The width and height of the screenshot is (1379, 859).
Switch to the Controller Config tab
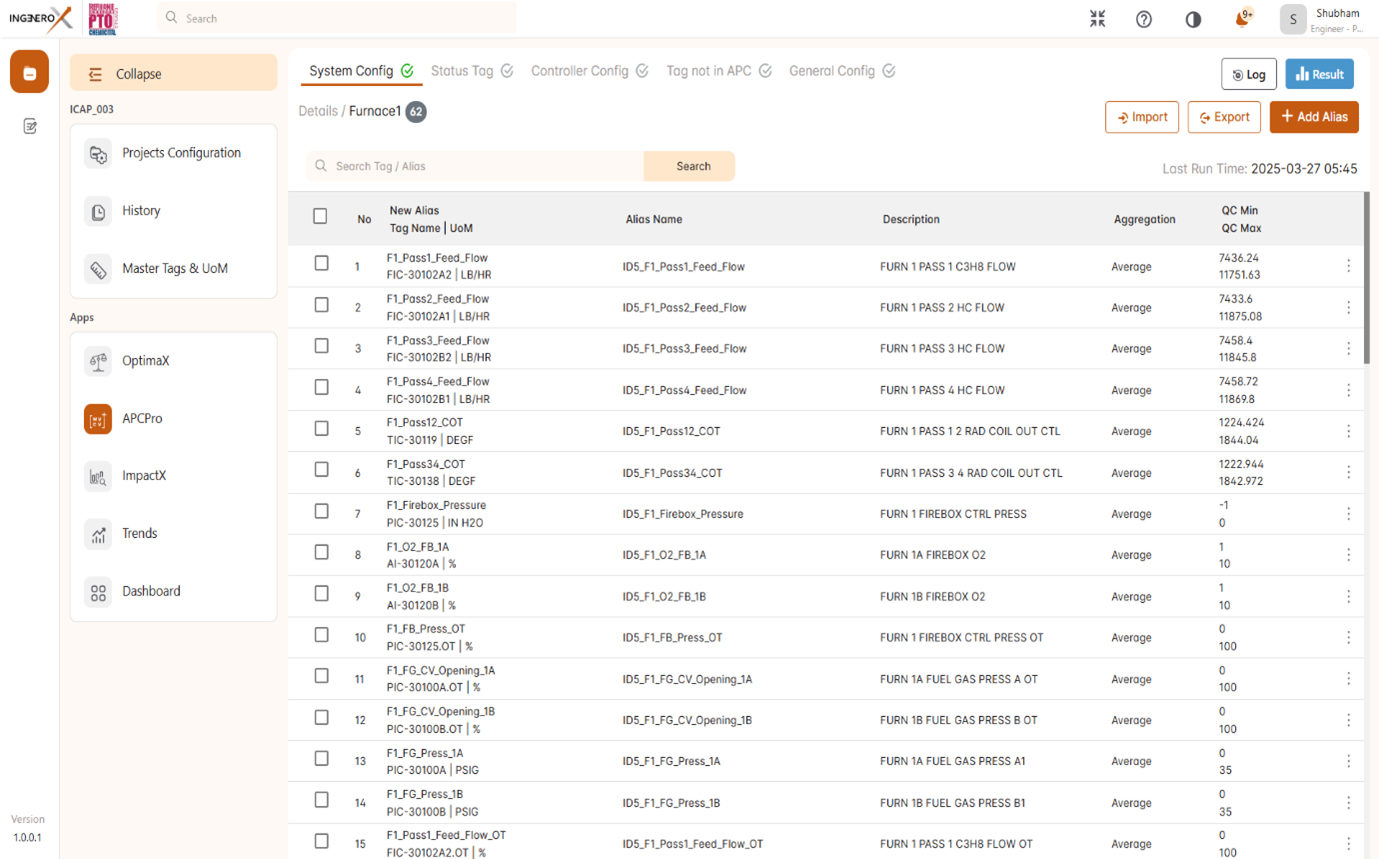tap(589, 71)
